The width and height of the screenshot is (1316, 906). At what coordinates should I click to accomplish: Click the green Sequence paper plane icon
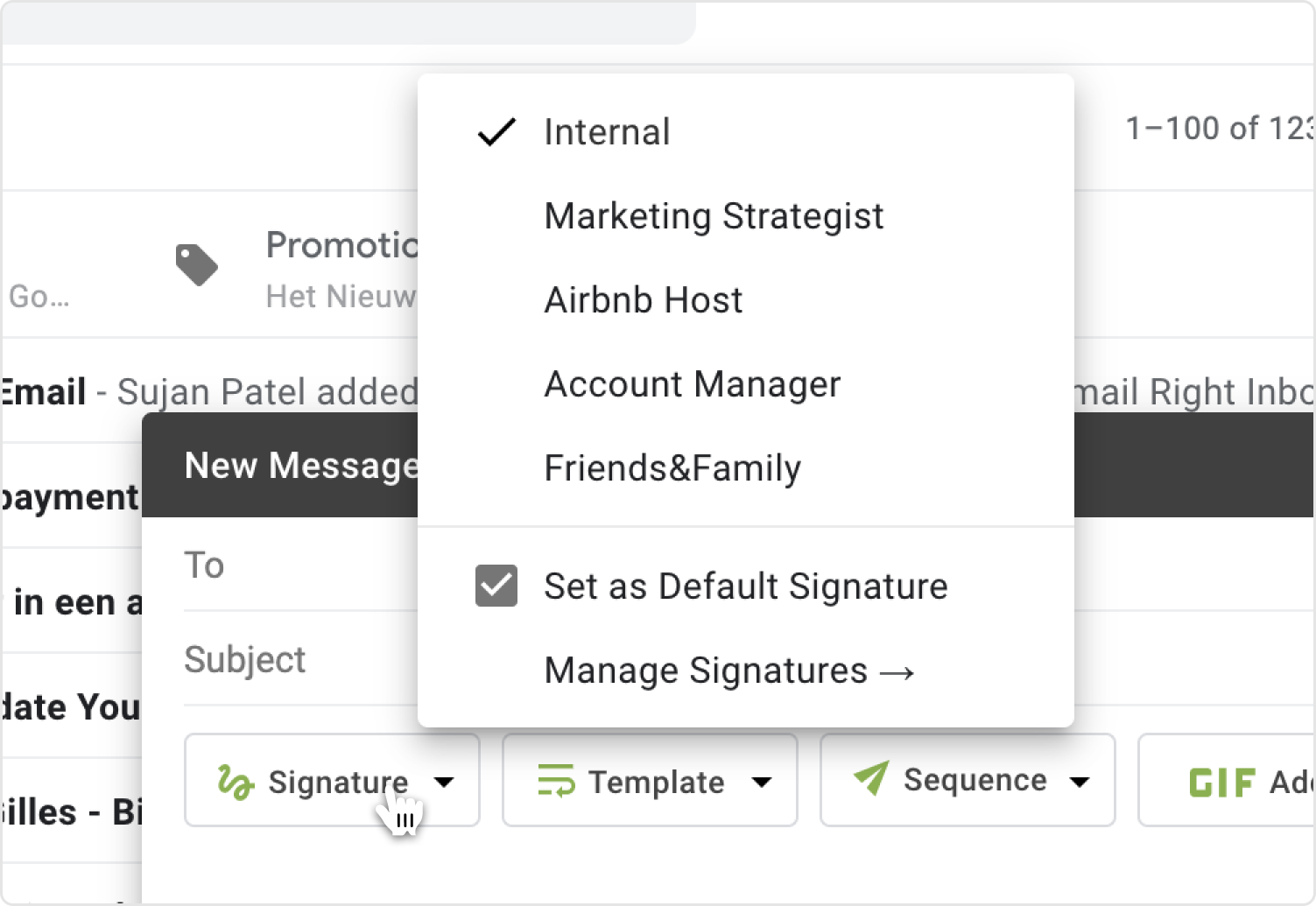(x=872, y=778)
